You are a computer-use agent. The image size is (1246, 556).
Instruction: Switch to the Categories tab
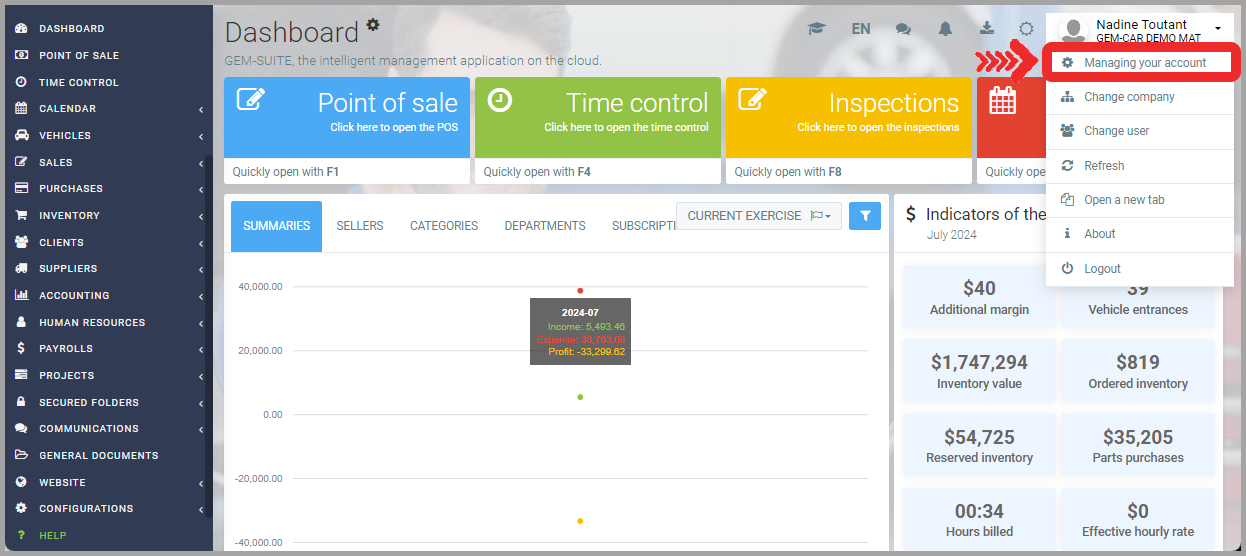click(444, 226)
